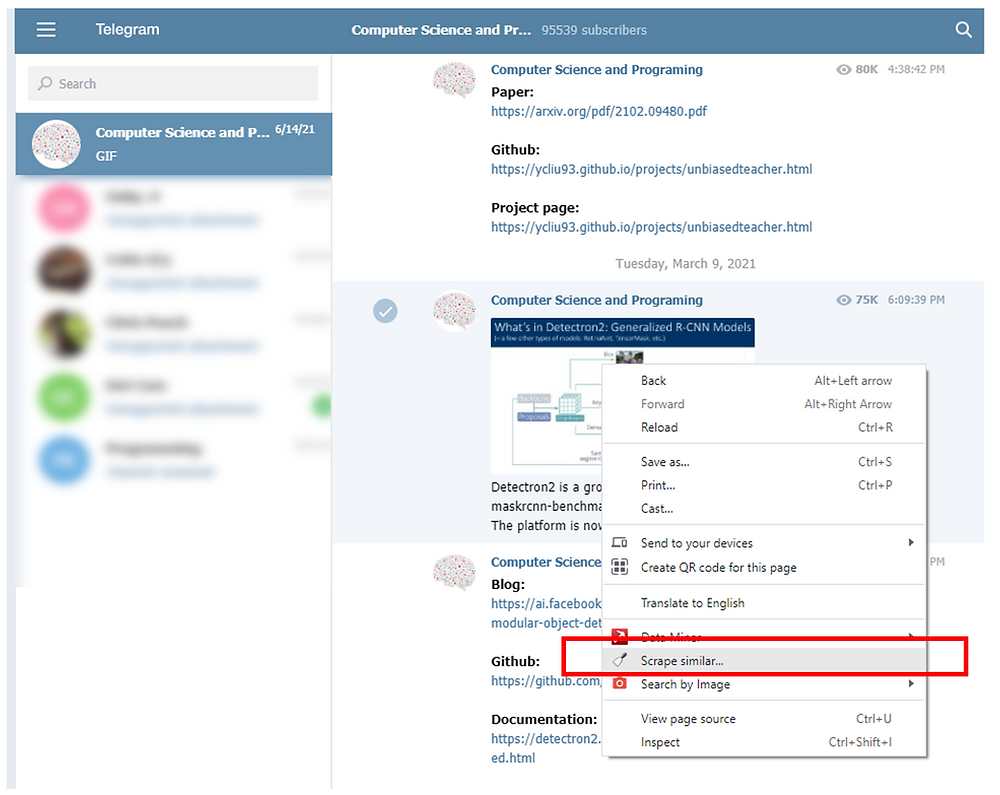Image resolution: width=1000 pixels, height=795 pixels.
Task: Select Back in context menu
Action: pyautogui.click(x=764, y=381)
